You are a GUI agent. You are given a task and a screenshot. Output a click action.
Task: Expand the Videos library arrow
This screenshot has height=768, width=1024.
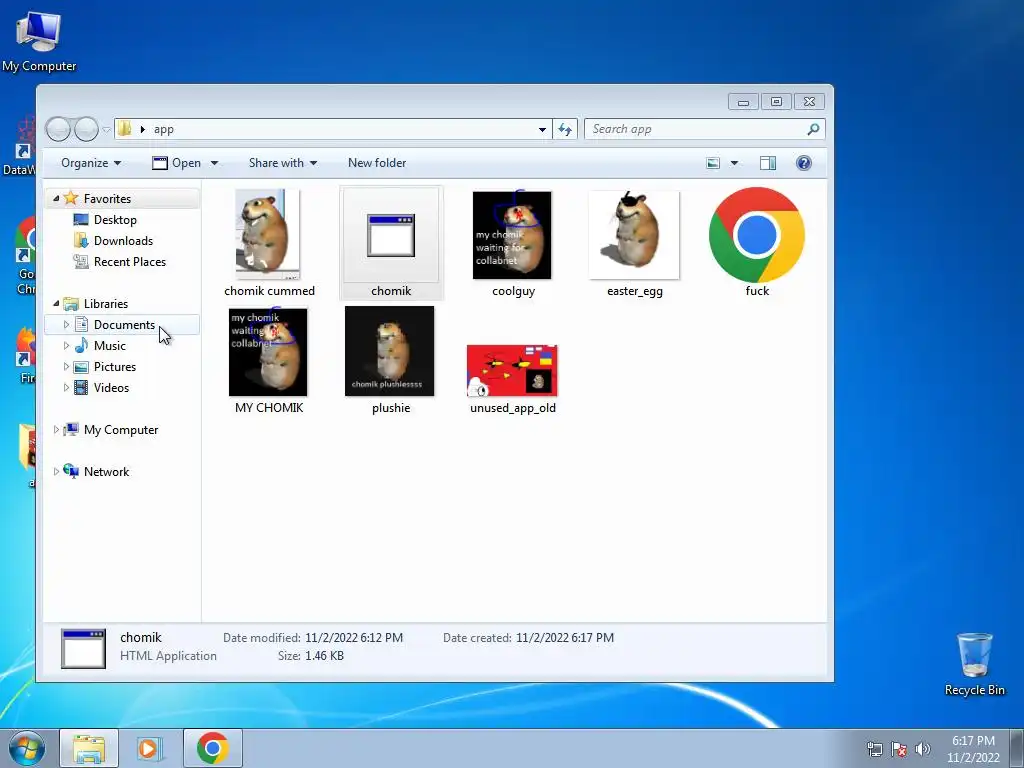[66, 387]
